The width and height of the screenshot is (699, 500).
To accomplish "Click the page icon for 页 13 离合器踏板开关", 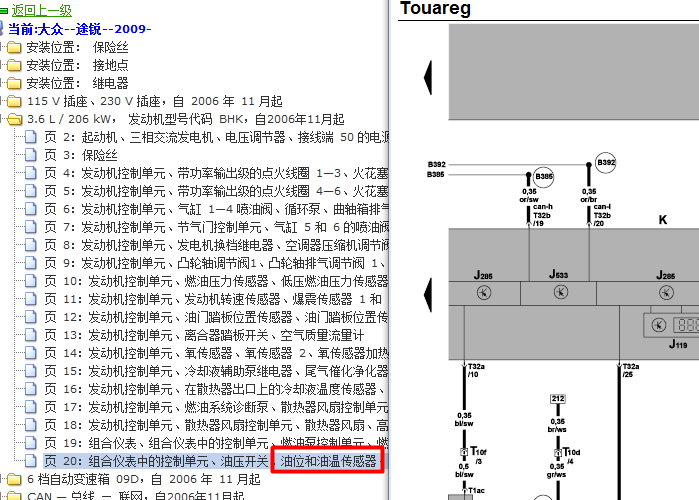I will 31,335.
